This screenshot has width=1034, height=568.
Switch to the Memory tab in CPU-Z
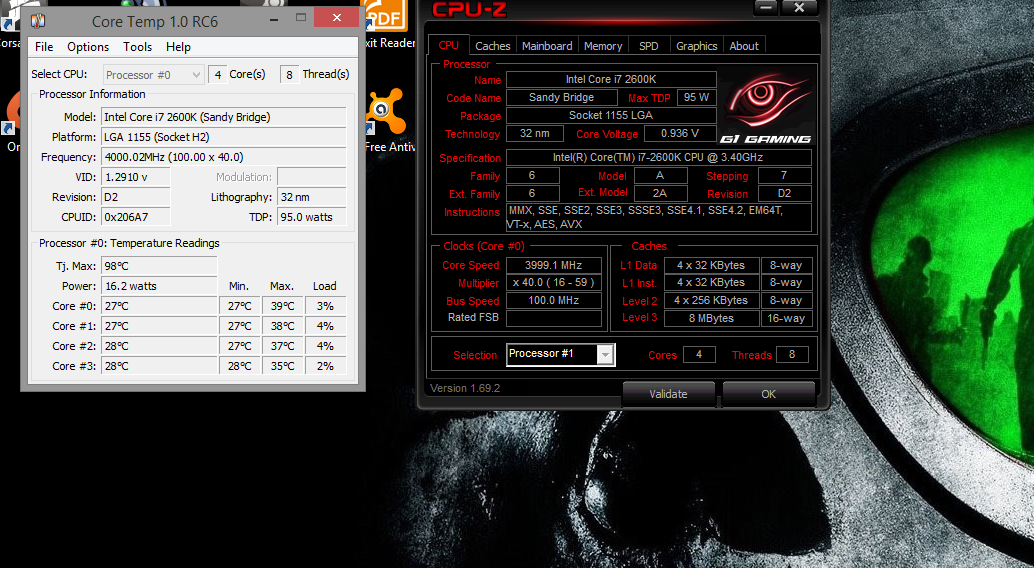pos(603,46)
